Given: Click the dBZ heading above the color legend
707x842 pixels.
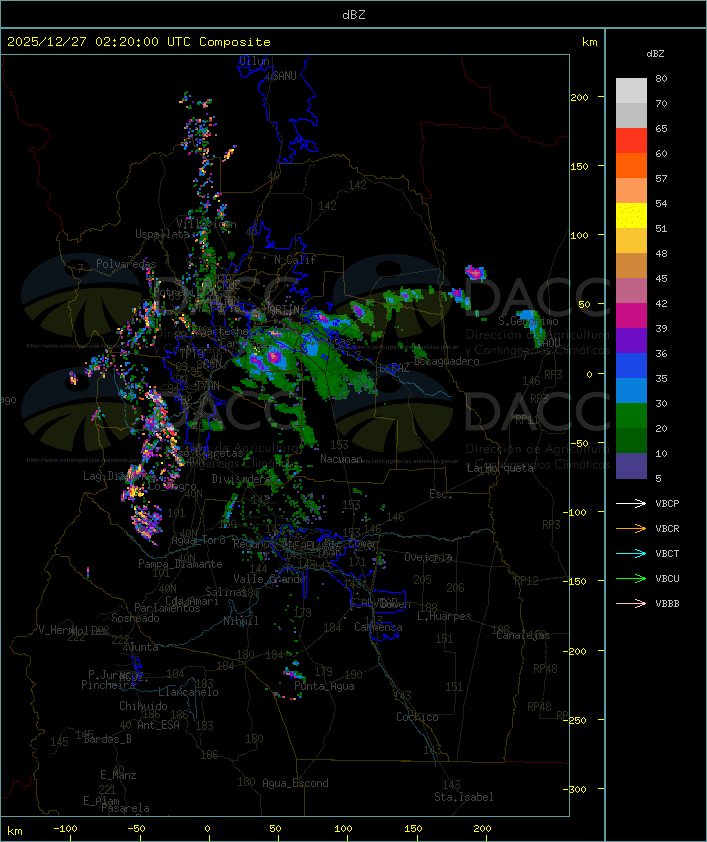Looking at the screenshot, I should pos(655,54).
